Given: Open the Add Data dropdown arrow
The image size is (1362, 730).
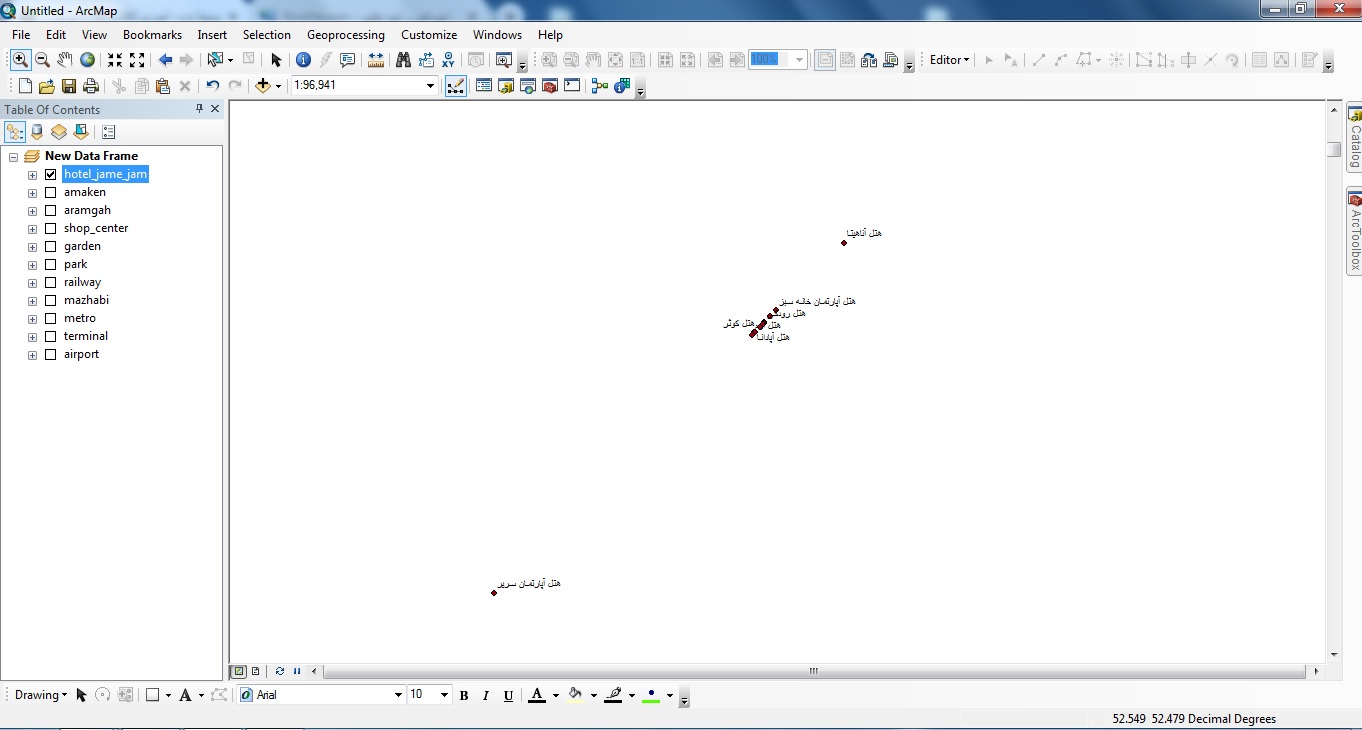Looking at the screenshot, I should (x=278, y=86).
